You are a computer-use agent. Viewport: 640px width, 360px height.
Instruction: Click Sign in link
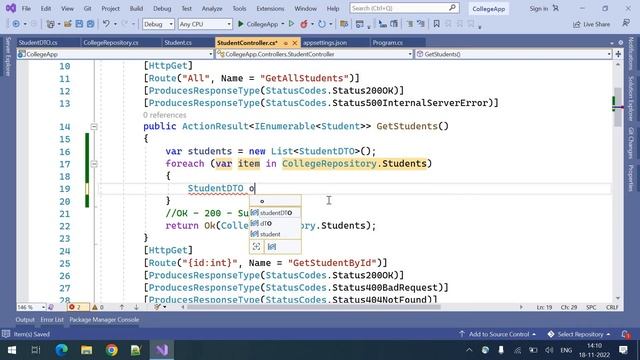(x=538, y=8)
